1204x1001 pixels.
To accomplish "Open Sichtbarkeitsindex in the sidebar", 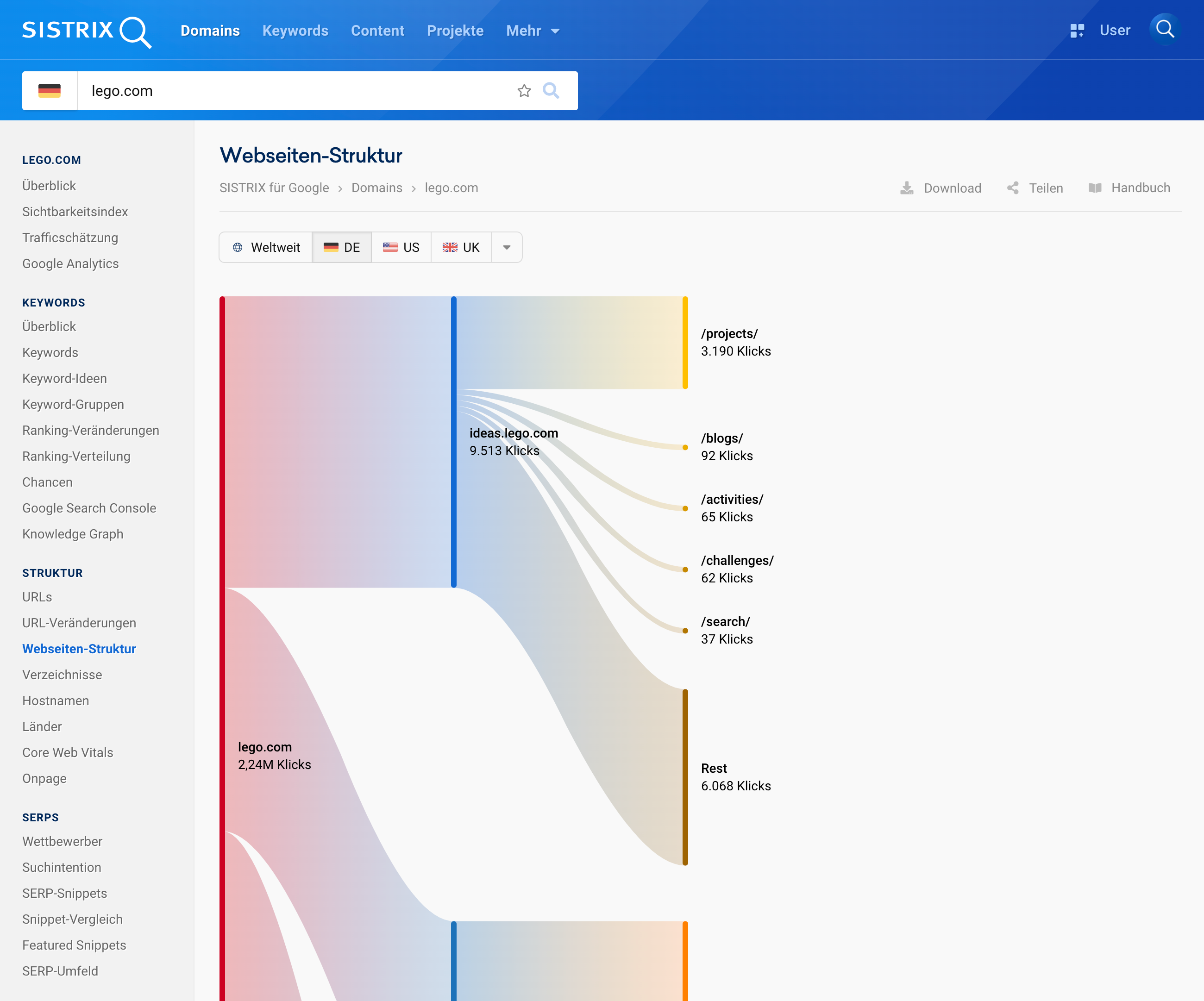I will click(75, 212).
